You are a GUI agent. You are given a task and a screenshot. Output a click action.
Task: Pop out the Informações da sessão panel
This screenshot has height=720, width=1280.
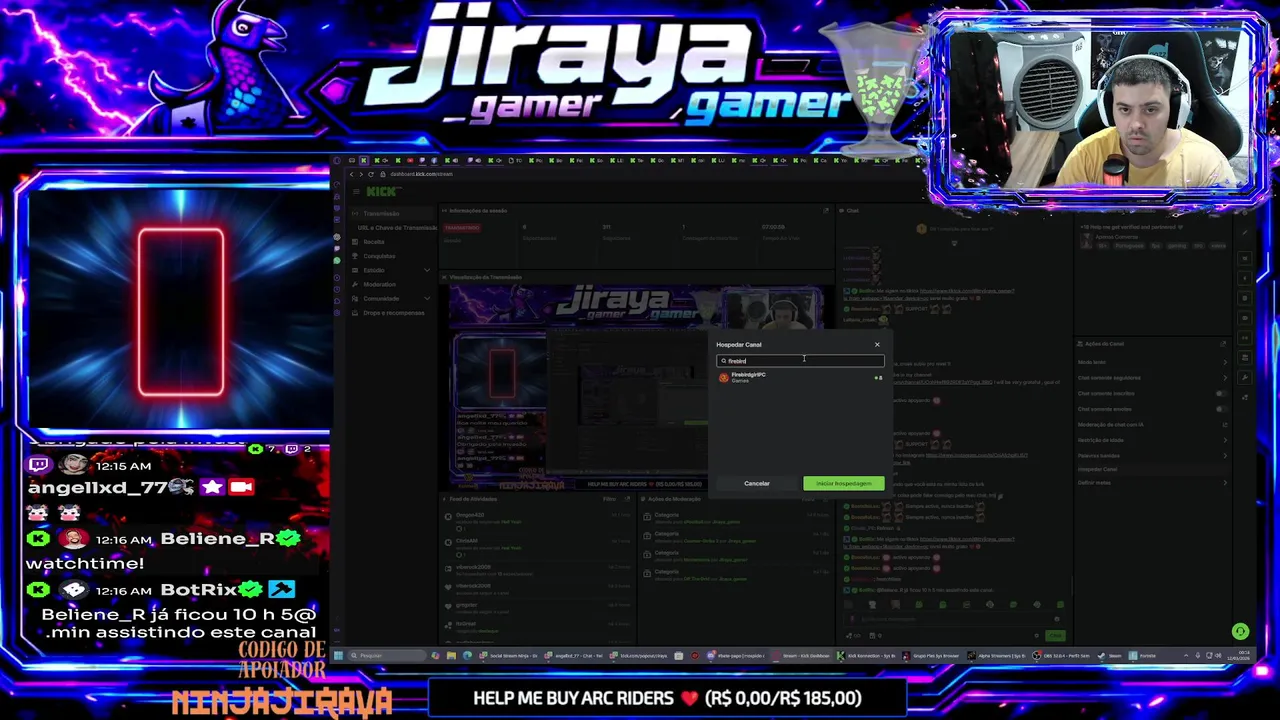(x=826, y=211)
